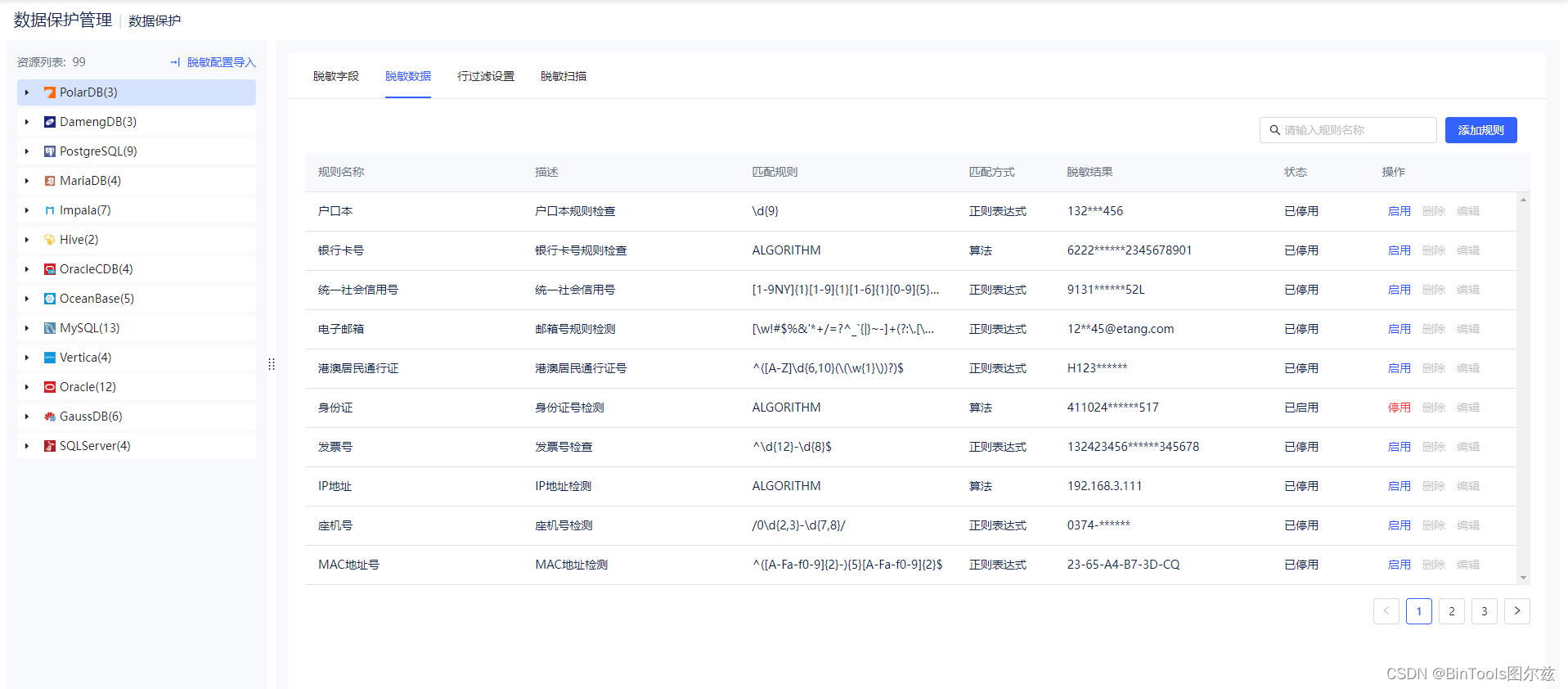Click the 添加规则 button

point(1480,130)
